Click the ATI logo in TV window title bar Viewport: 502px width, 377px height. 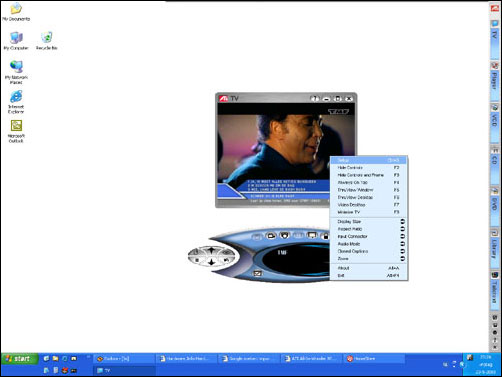pos(224,98)
